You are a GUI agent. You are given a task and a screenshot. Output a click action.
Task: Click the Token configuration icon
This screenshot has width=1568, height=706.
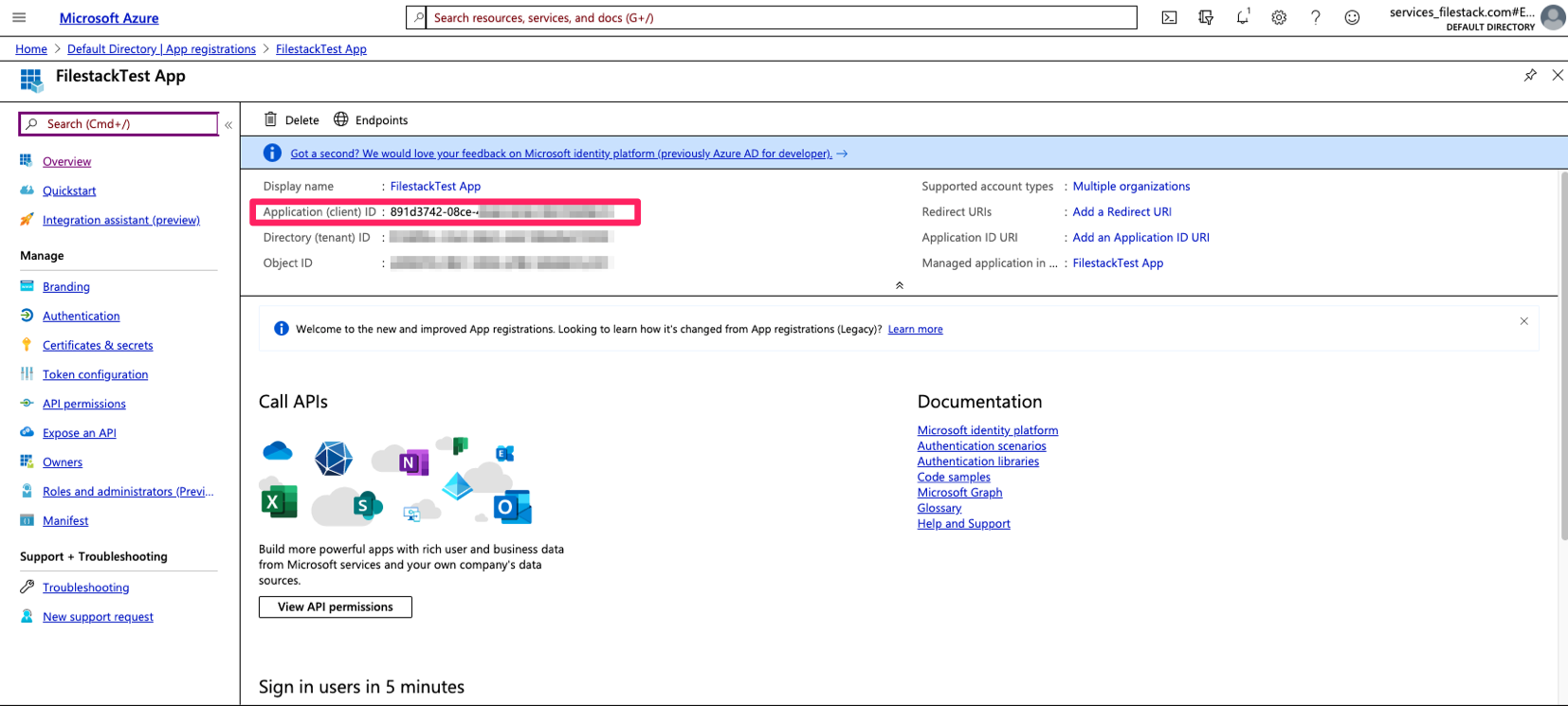pyautogui.click(x=27, y=374)
